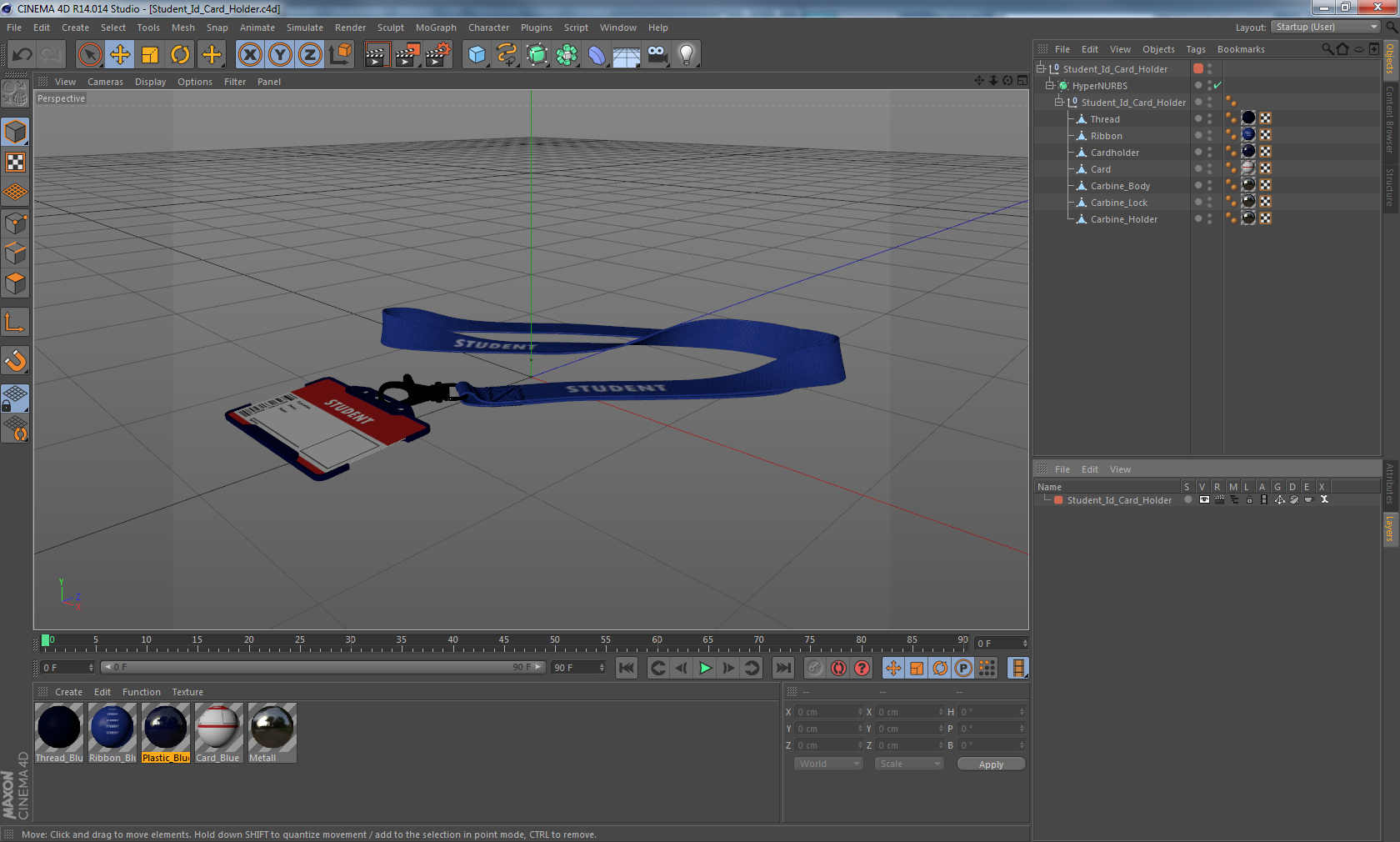The height and width of the screenshot is (842, 1400).
Task: Open the Deformer objects icon
Action: (597, 55)
